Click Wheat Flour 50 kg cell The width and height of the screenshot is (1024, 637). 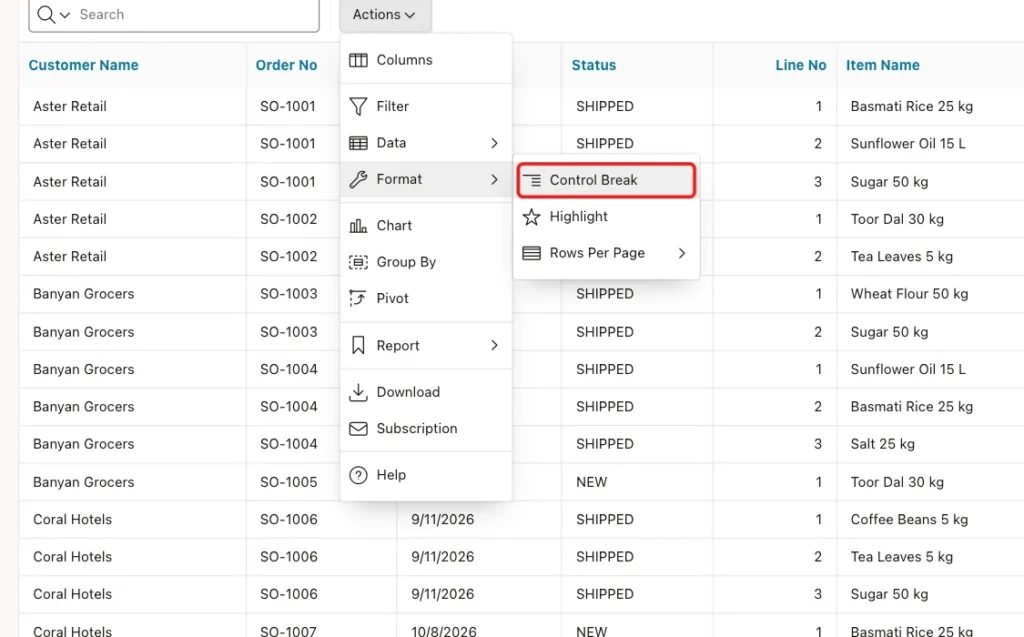click(x=909, y=294)
